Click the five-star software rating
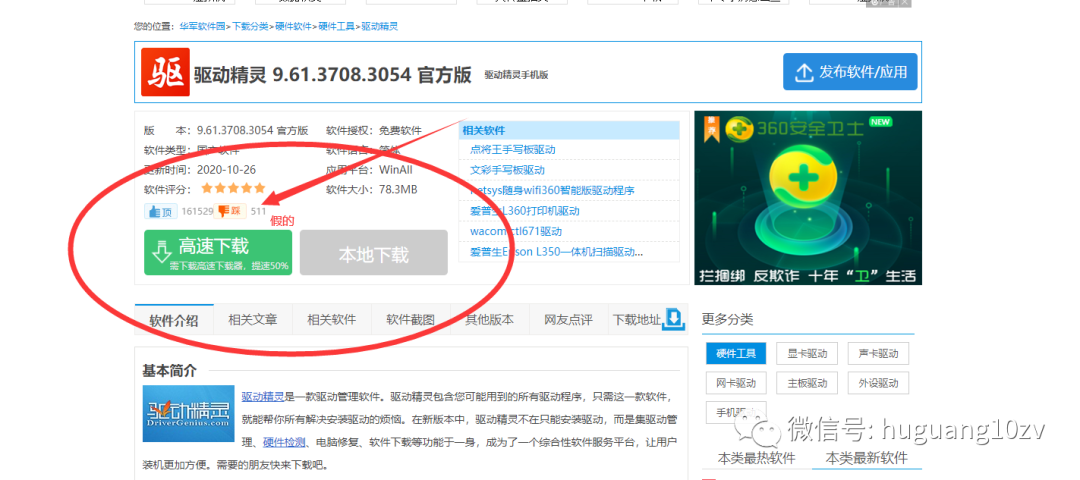 [233, 188]
